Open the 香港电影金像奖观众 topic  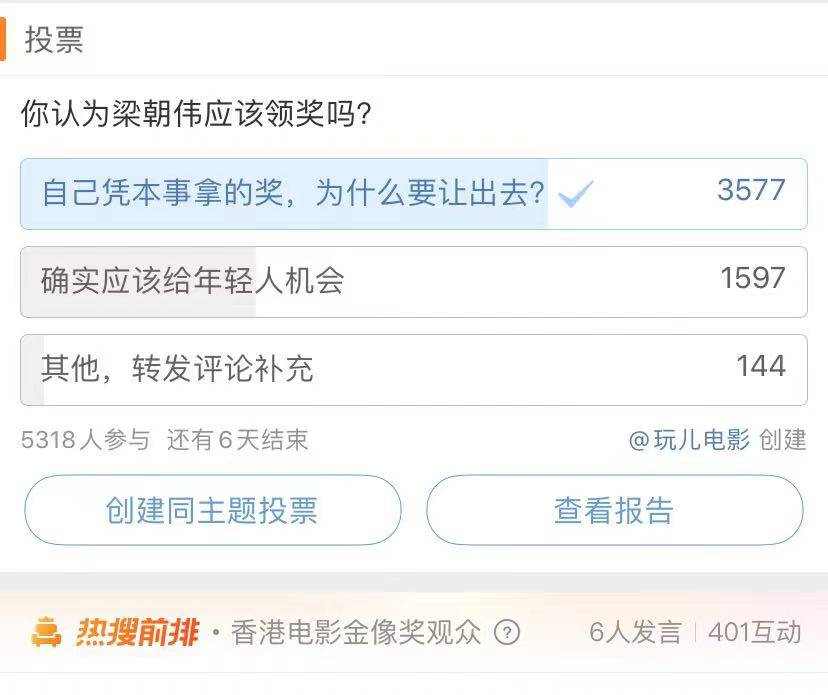[x=356, y=632]
